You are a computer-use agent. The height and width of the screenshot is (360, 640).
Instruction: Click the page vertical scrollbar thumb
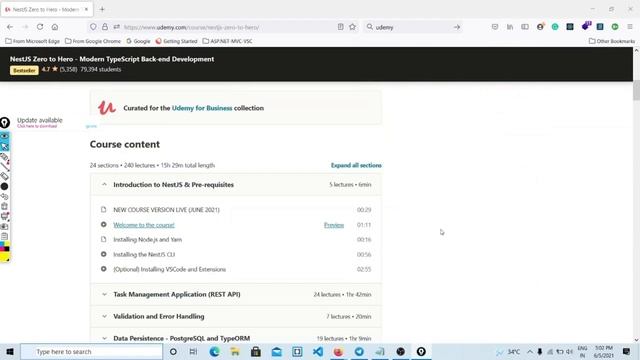point(636,90)
